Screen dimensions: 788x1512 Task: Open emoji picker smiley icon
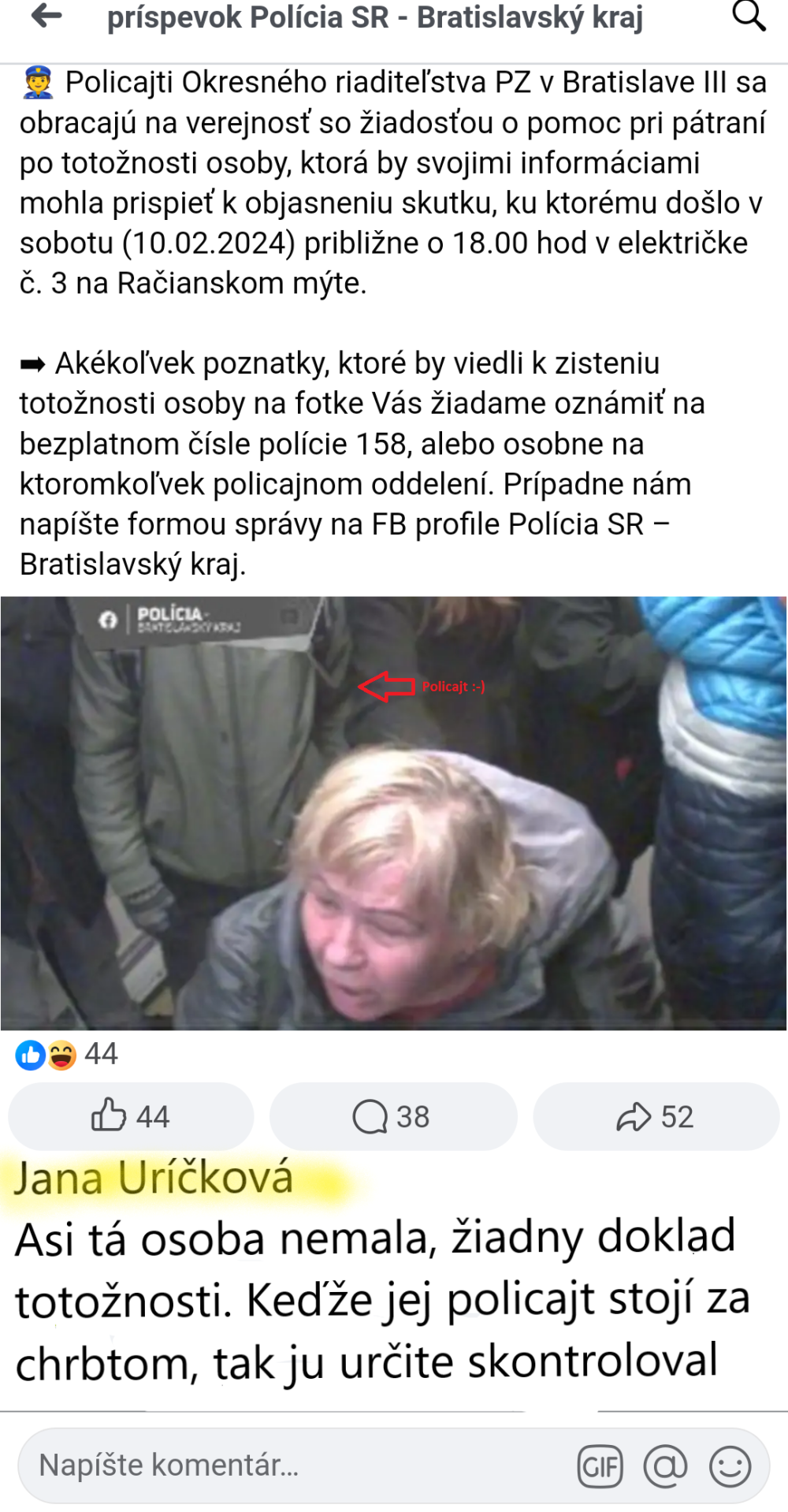730,1467
